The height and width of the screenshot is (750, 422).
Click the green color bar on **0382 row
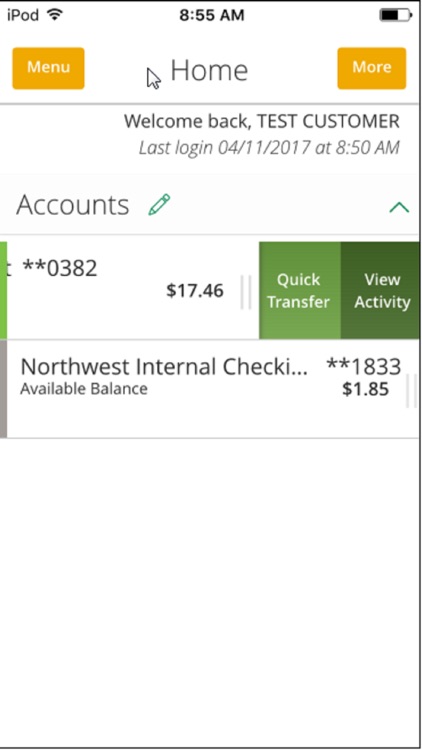tap(3, 290)
